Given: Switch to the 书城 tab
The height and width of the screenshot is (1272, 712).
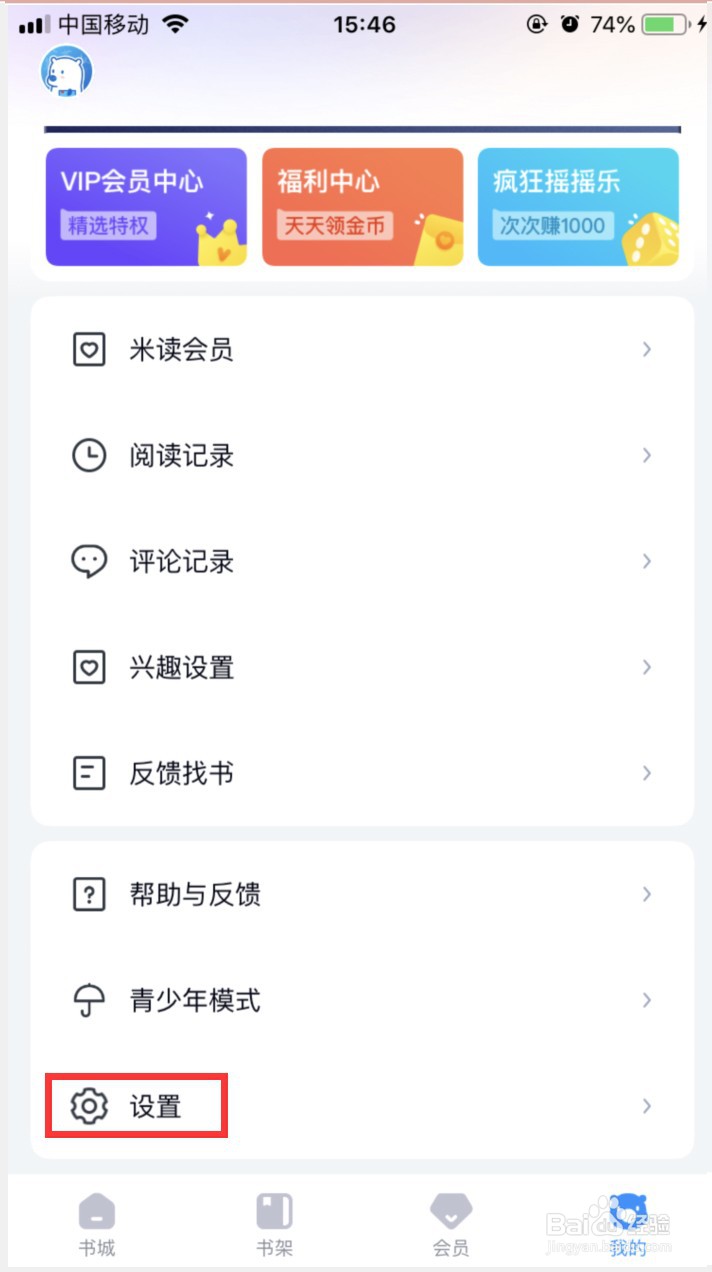Looking at the screenshot, I should pyautogui.click(x=97, y=1224).
